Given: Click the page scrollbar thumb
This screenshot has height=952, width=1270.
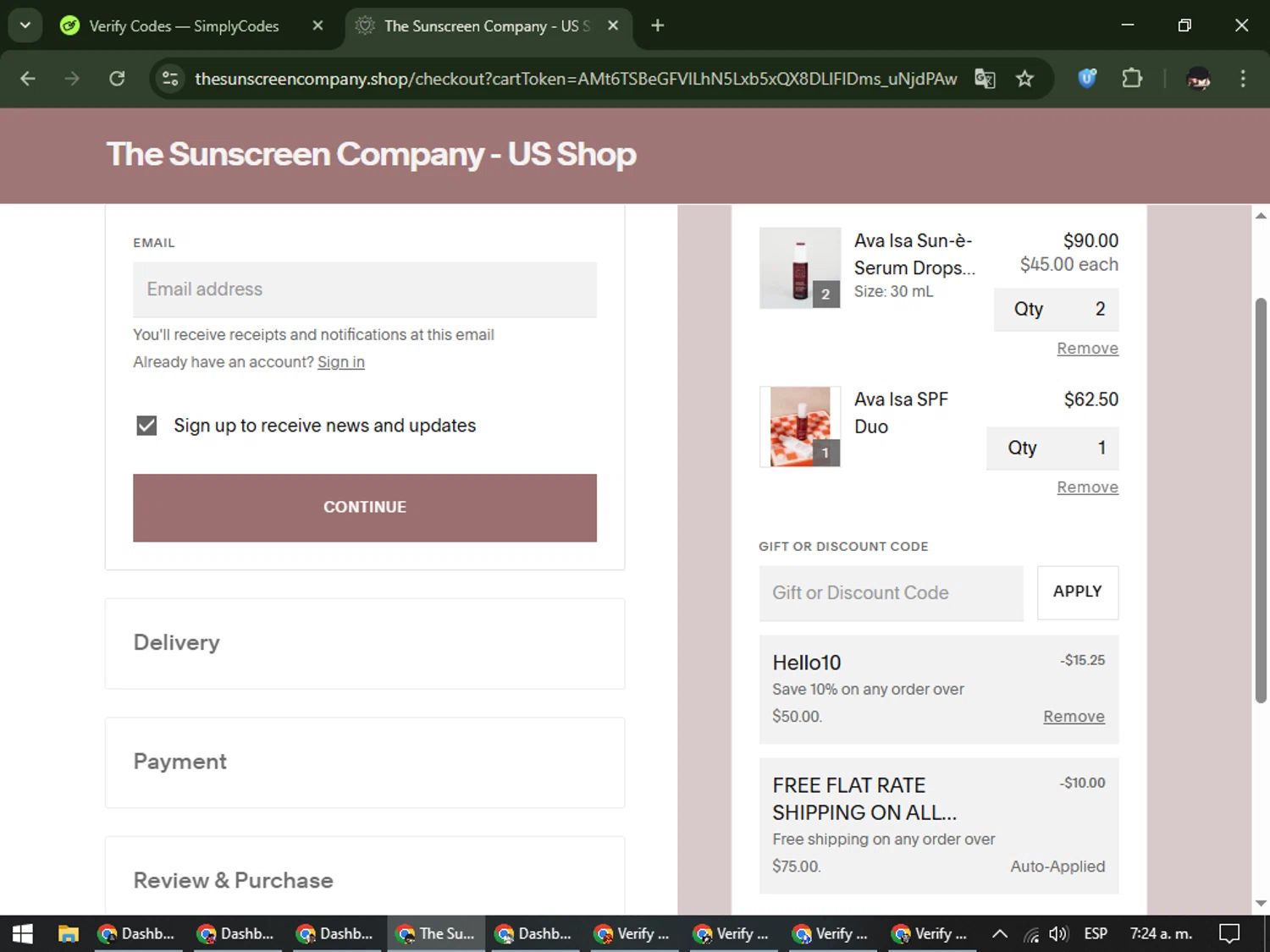Looking at the screenshot, I should click(x=1261, y=499).
